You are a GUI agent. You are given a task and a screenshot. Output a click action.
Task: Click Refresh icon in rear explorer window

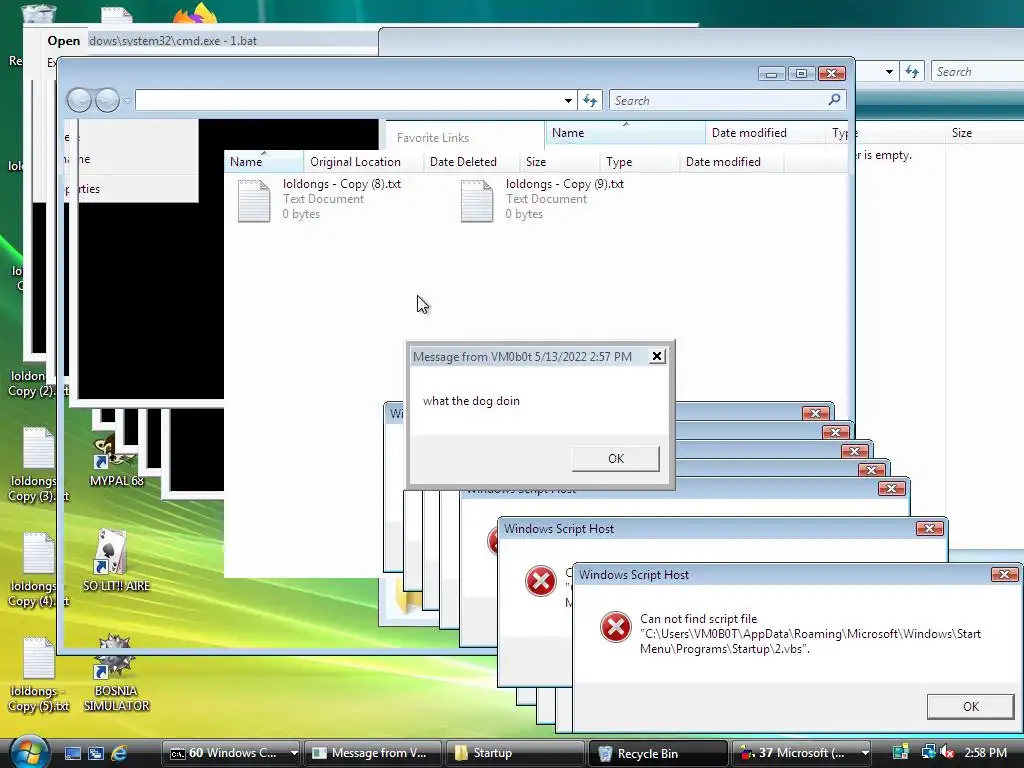pyautogui.click(x=912, y=72)
